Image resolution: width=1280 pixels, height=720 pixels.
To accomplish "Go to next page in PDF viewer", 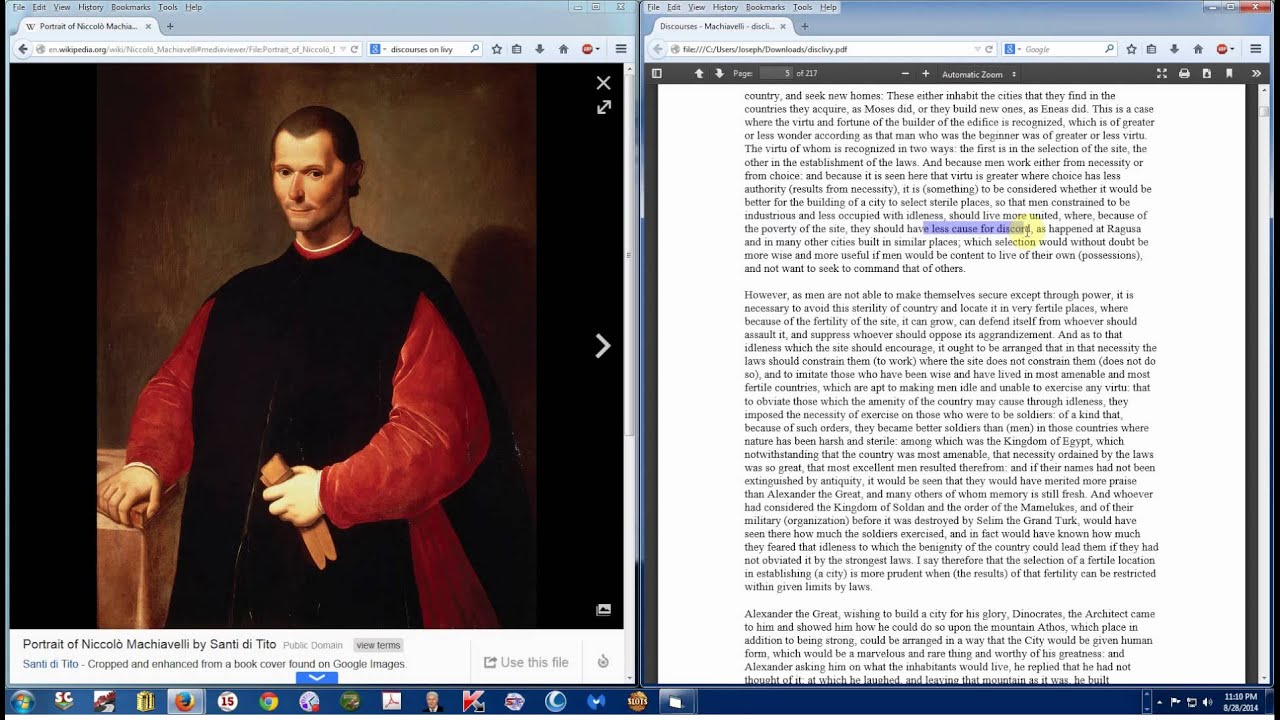I will pos(719,73).
